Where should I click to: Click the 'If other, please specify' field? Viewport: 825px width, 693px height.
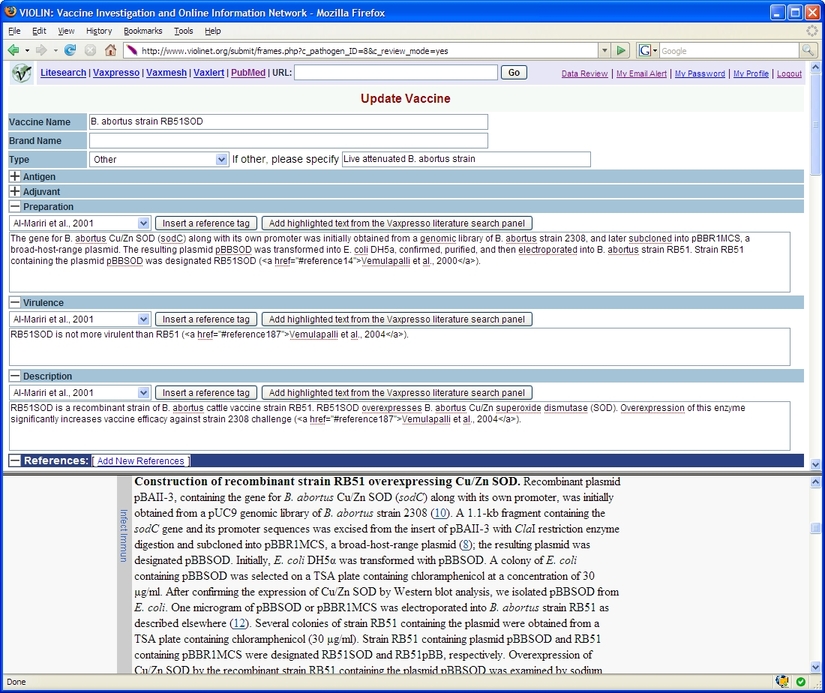click(466, 159)
